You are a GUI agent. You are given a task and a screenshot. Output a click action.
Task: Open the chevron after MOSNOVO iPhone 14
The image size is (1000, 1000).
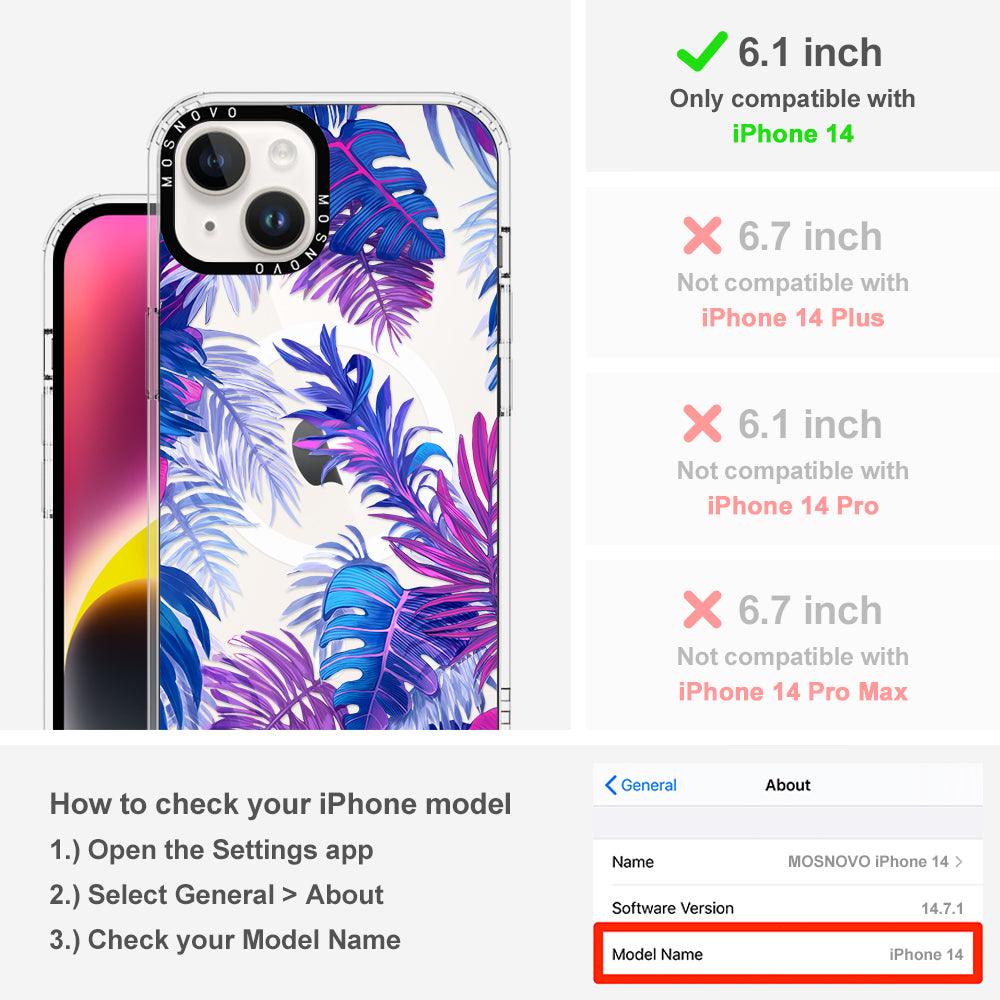coord(958,862)
